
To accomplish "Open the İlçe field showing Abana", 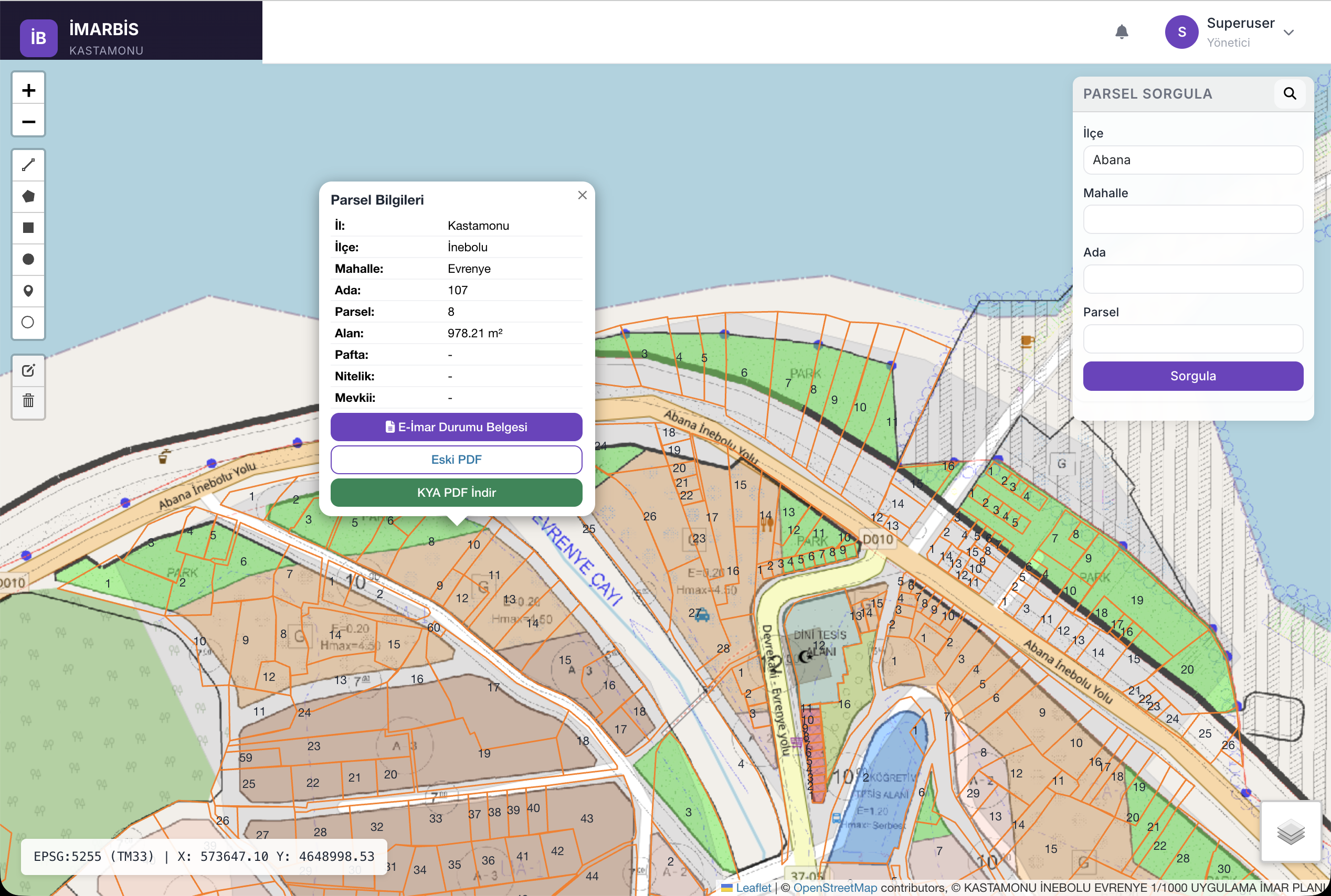I will click(1192, 160).
